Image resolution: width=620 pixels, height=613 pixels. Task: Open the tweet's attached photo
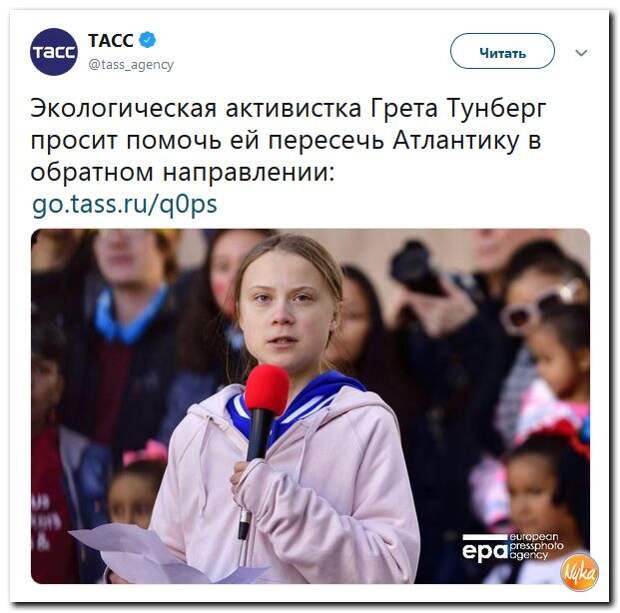point(310,406)
